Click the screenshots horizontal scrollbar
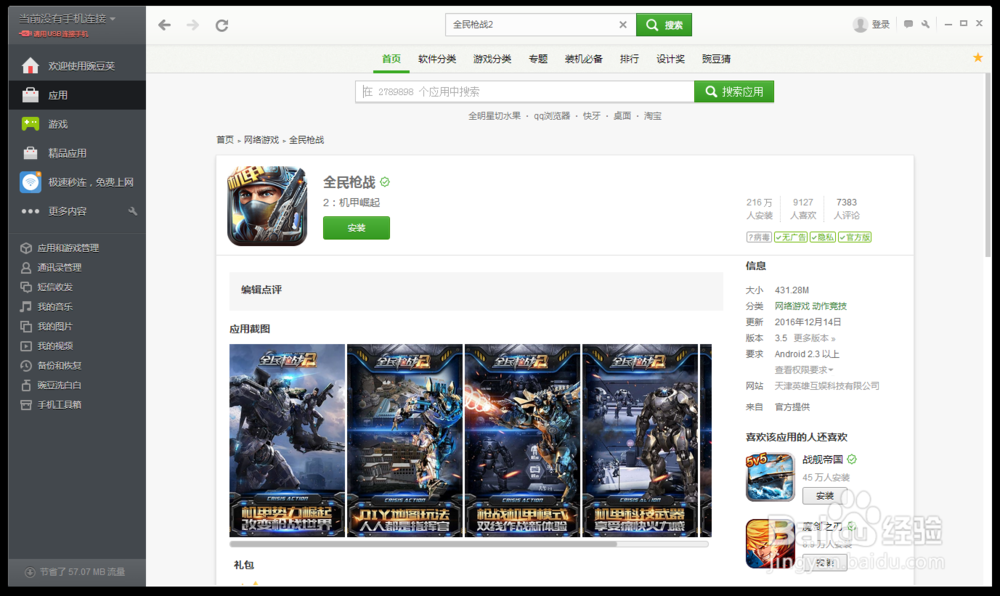Screen dimensions: 1000x596 [423, 544]
